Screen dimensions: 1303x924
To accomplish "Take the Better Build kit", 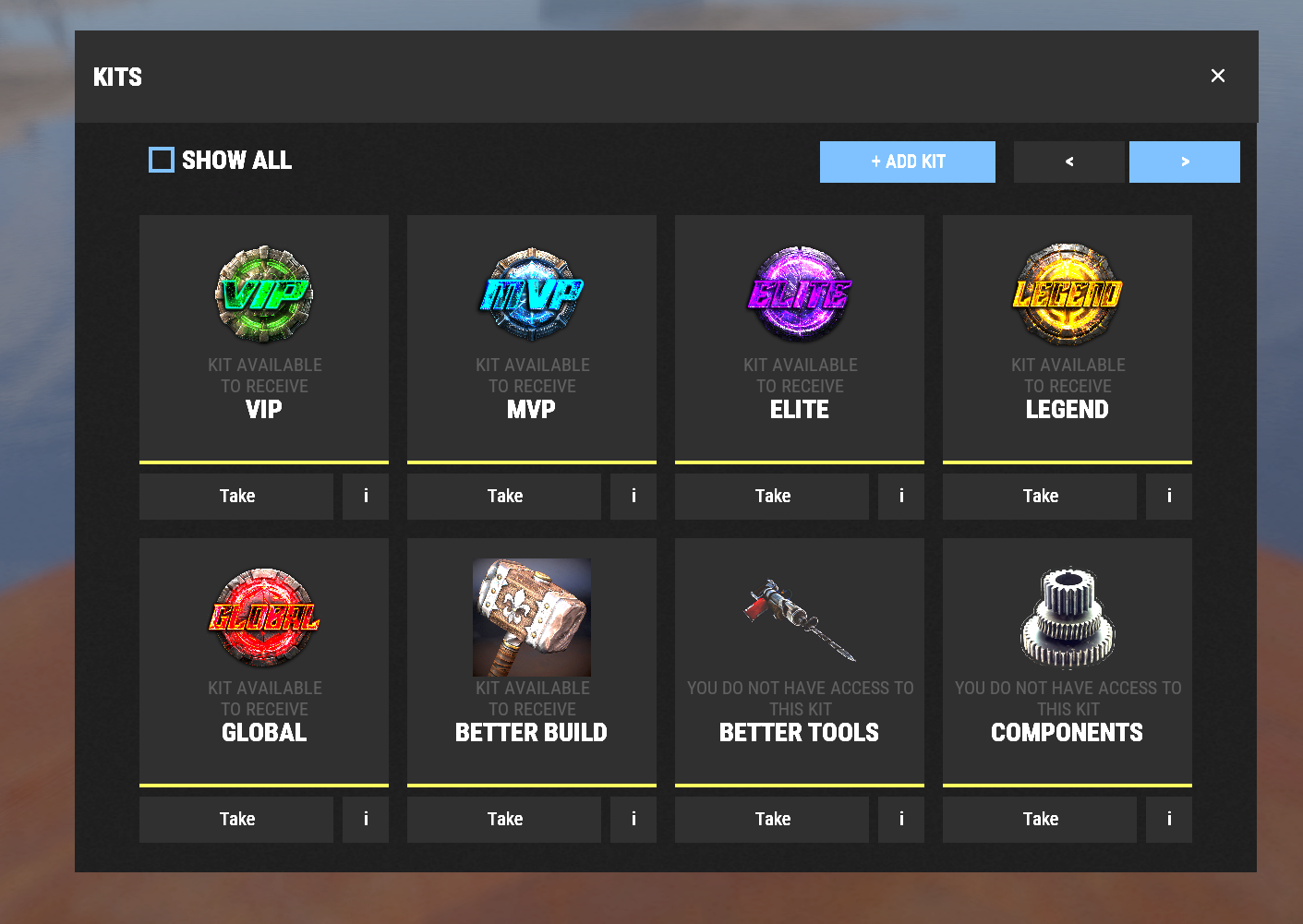I will point(504,820).
